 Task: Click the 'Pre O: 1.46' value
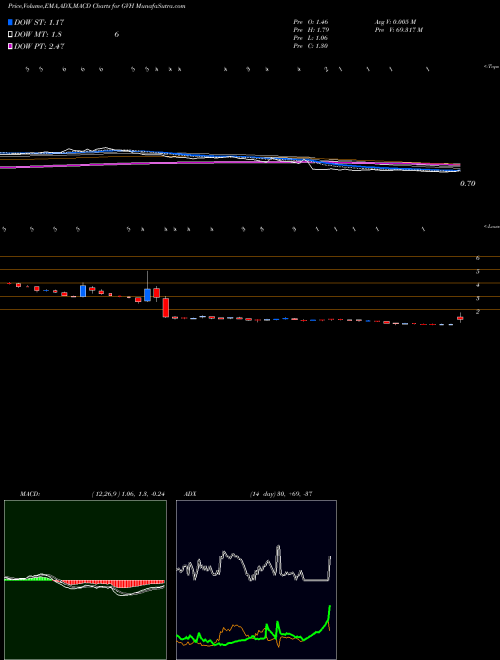pos(311,22)
